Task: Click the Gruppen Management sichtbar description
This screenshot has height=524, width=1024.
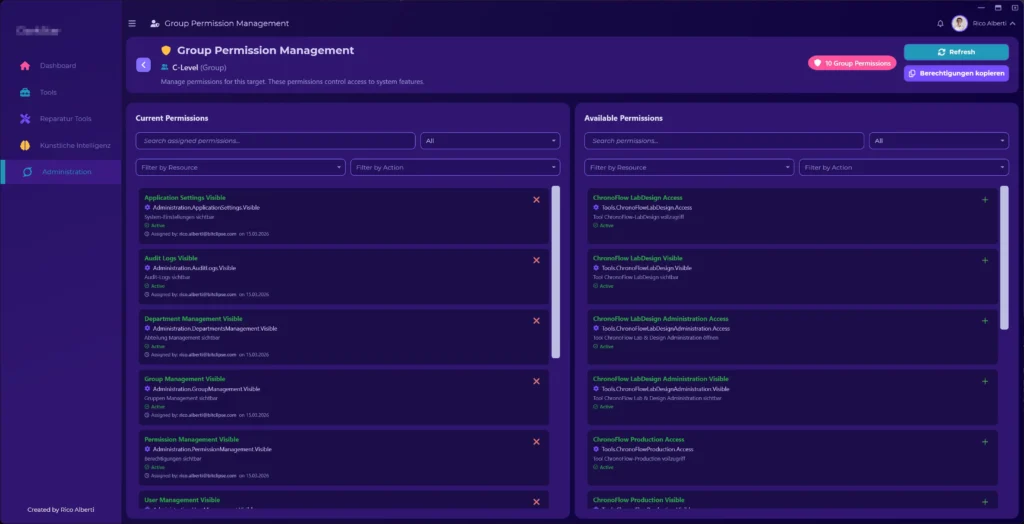Action: click(x=181, y=398)
